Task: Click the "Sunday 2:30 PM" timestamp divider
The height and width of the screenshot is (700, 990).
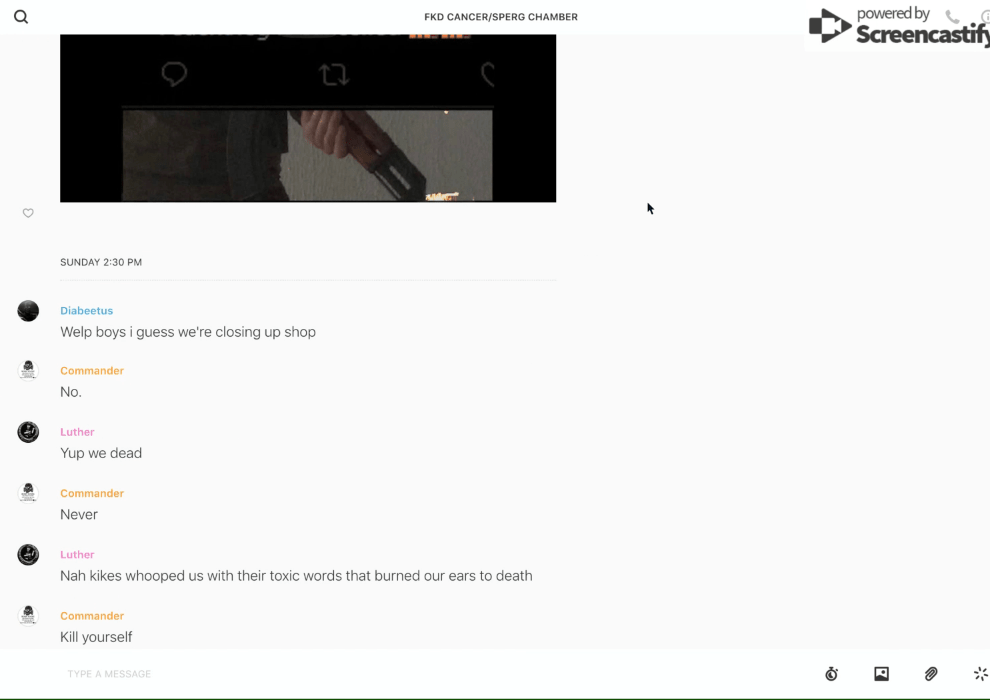Action: pos(101,262)
